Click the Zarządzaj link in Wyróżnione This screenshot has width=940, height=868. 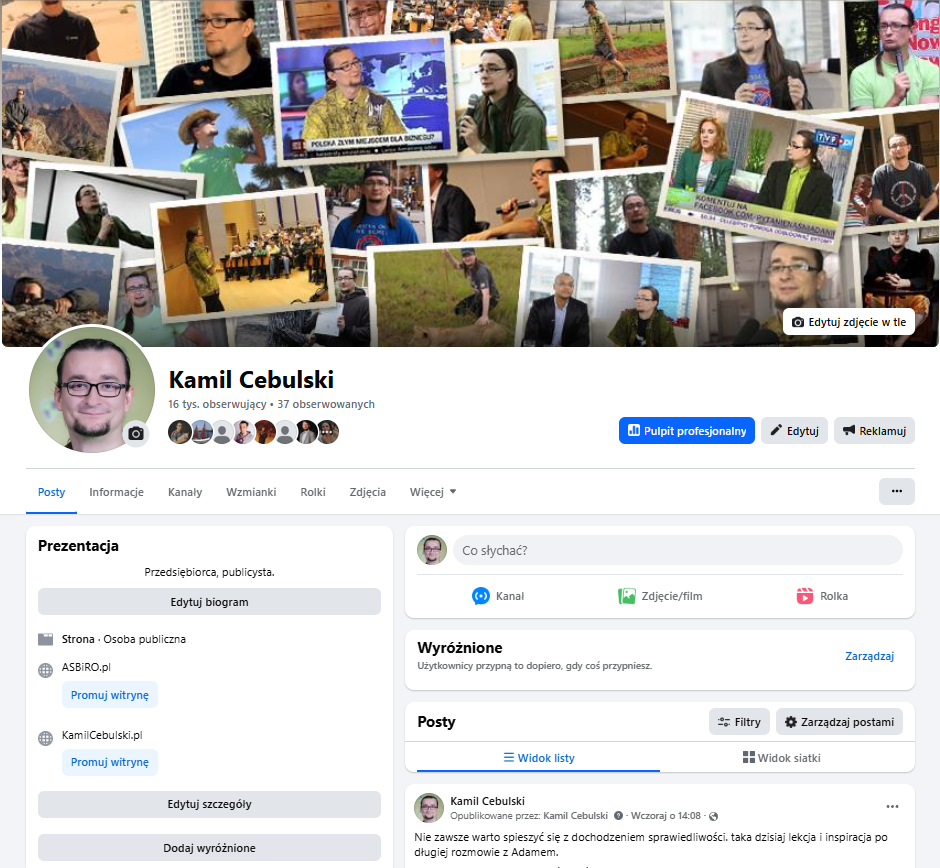click(869, 656)
